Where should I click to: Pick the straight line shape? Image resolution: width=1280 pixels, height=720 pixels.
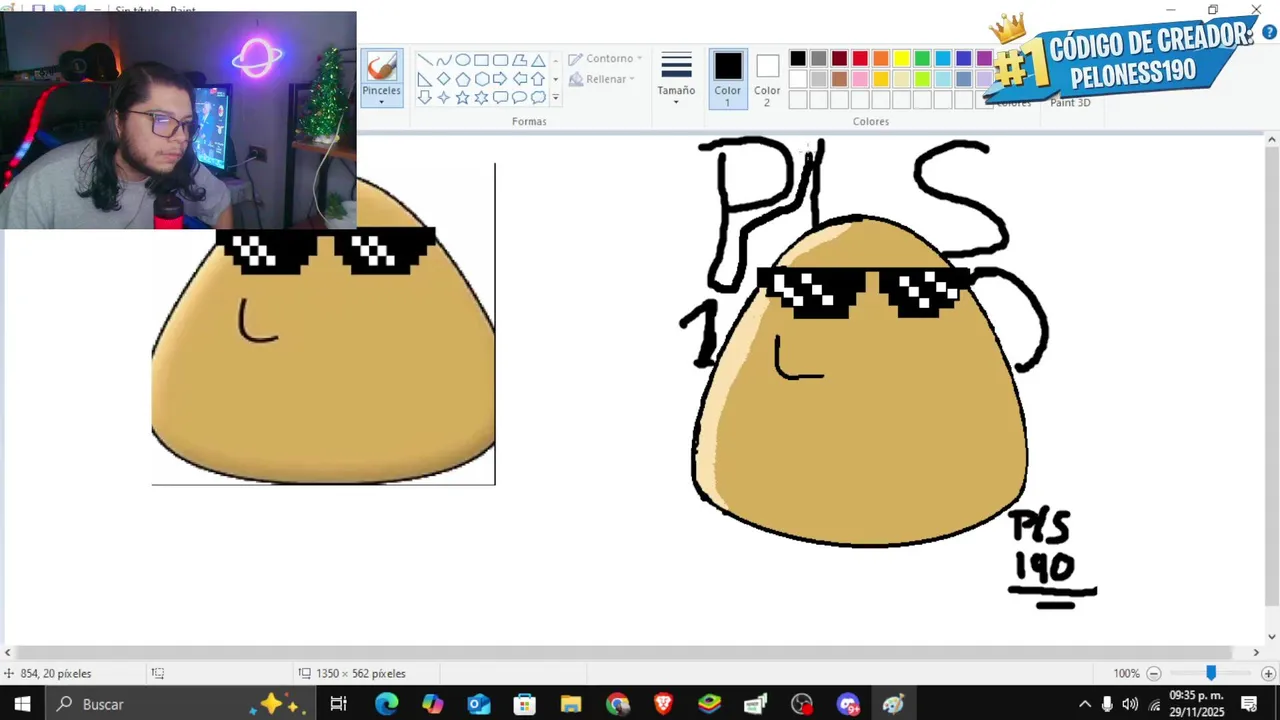pos(424,60)
